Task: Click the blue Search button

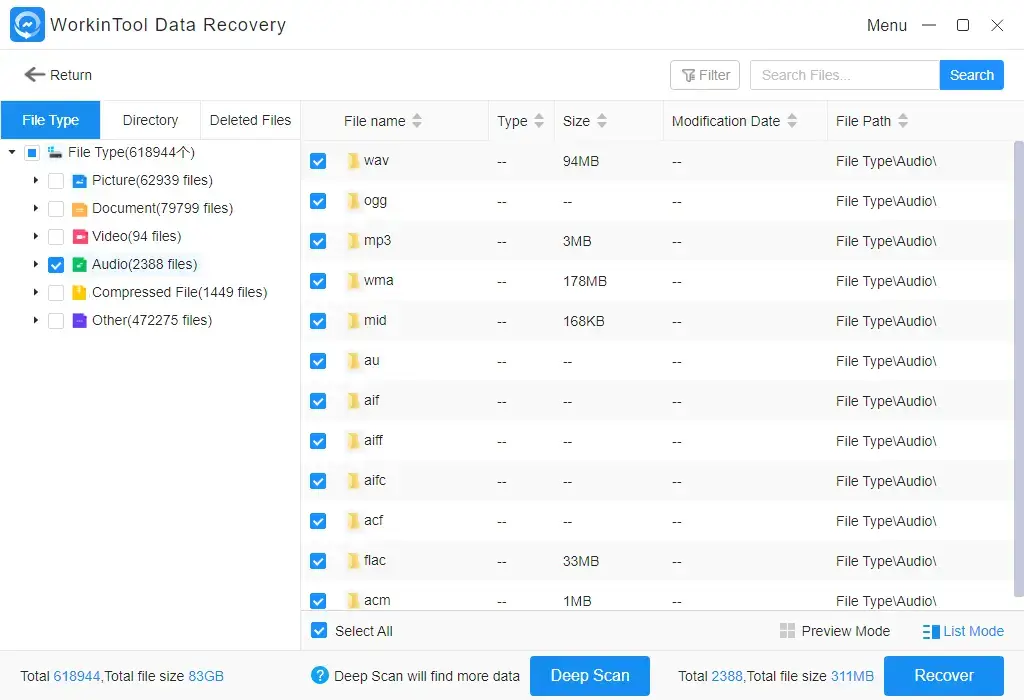Action: [x=971, y=75]
